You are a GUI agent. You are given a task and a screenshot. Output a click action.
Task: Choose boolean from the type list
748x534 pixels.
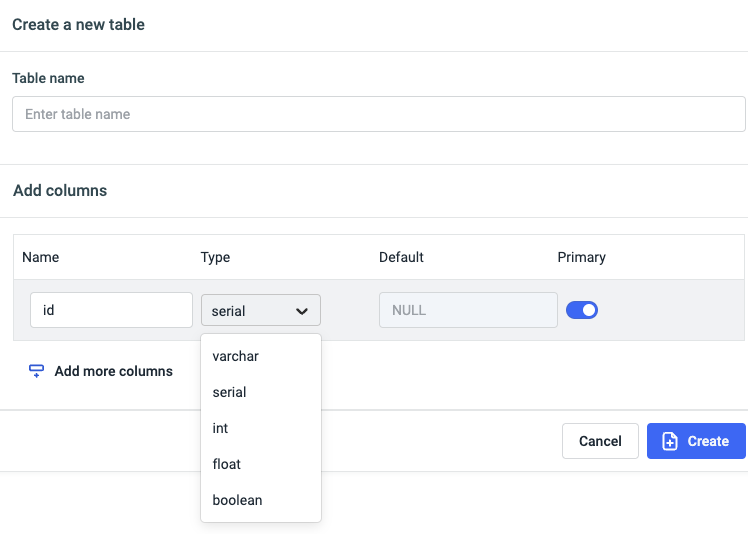[x=238, y=500]
